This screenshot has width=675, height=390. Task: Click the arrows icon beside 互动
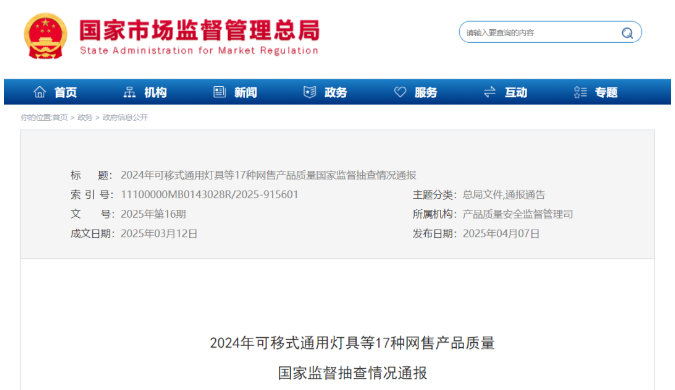(x=489, y=92)
